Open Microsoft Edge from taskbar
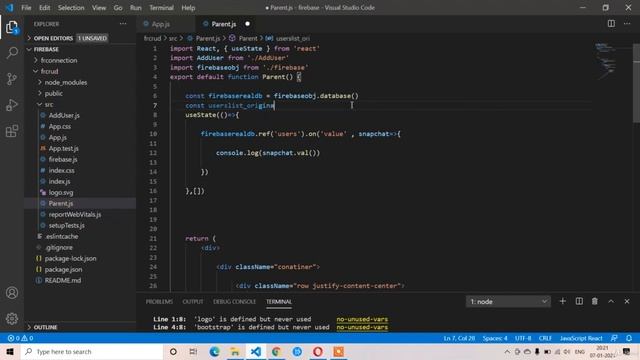 click(x=214, y=351)
